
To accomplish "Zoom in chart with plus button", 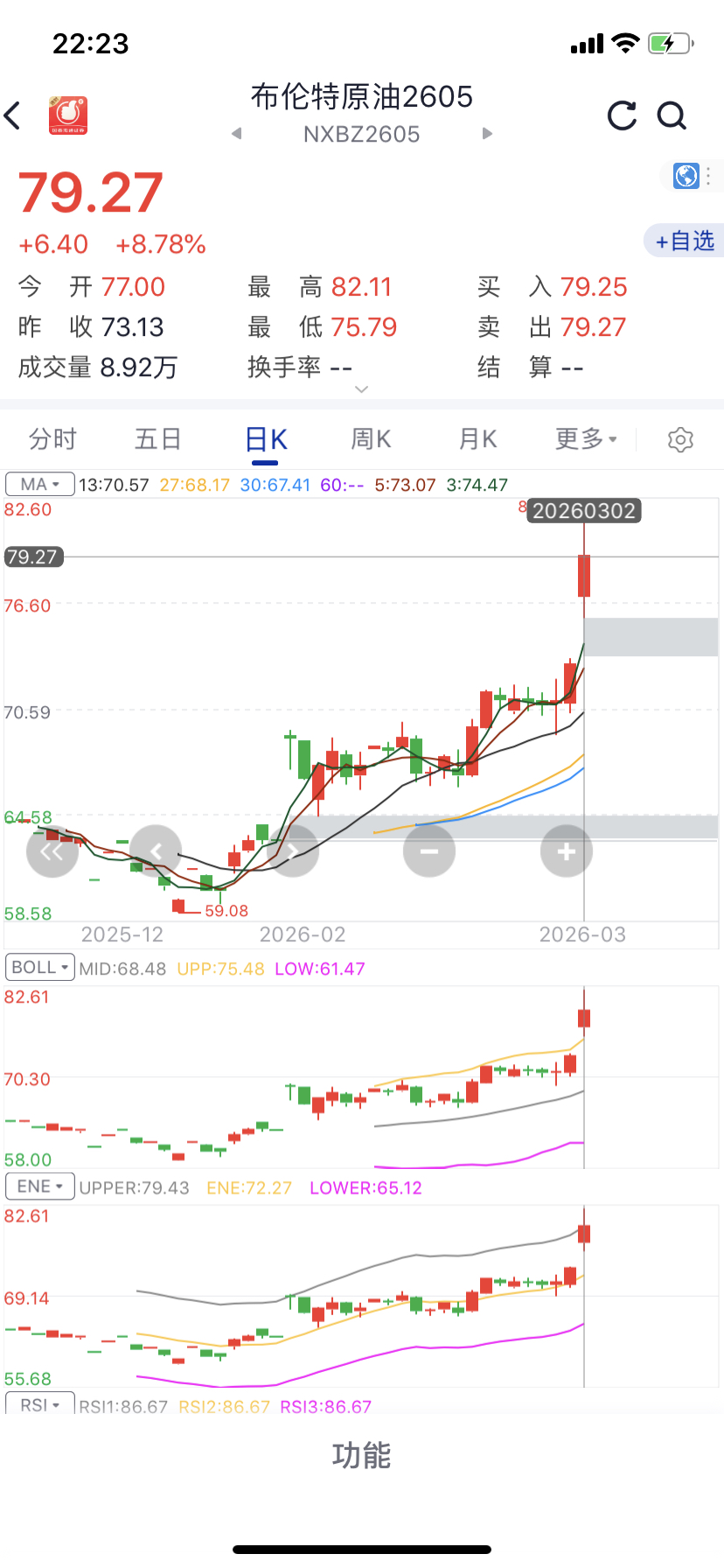I will point(566,850).
